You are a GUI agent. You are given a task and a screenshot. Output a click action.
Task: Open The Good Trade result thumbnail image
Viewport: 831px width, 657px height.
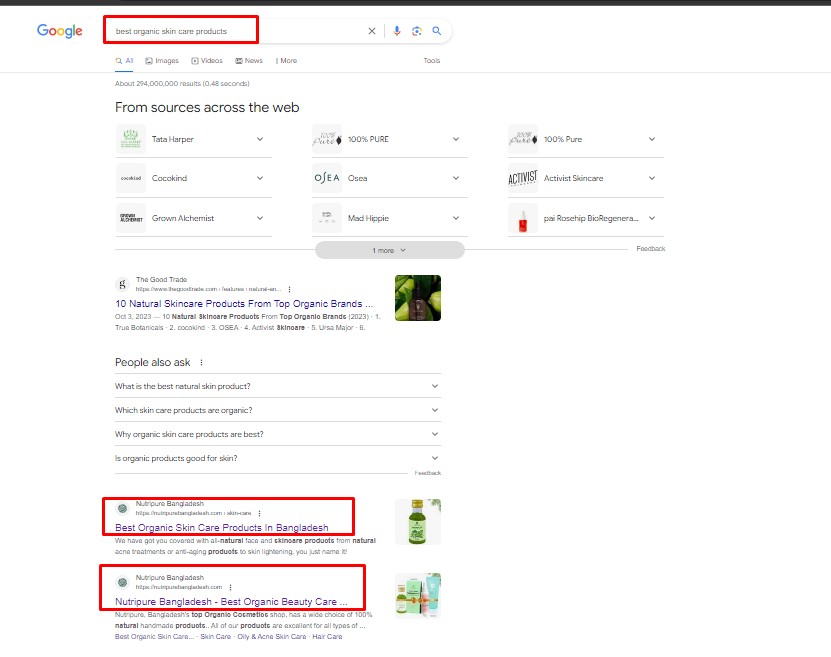[x=418, y=298]
